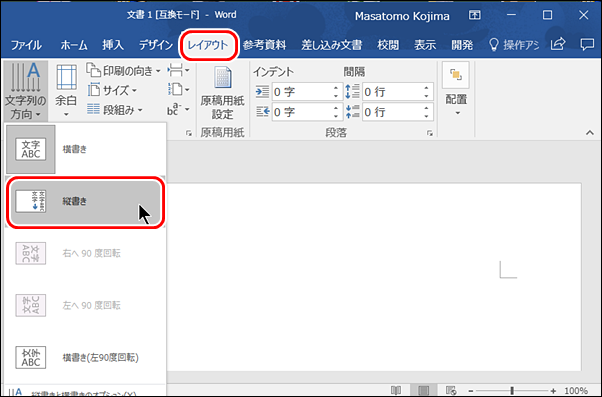
Task: Switch to the 校閲 tab
Action: [388, 45]
